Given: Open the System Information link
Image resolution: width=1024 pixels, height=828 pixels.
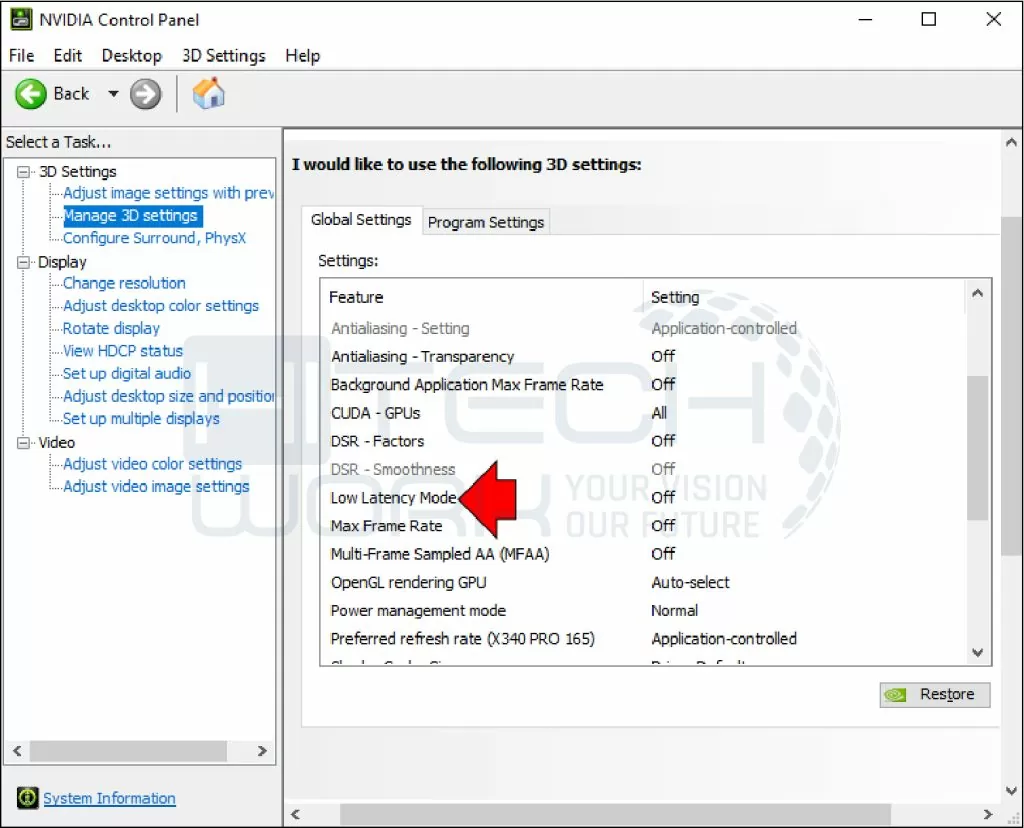Looking at the screenshot, I should pos(109,798).
